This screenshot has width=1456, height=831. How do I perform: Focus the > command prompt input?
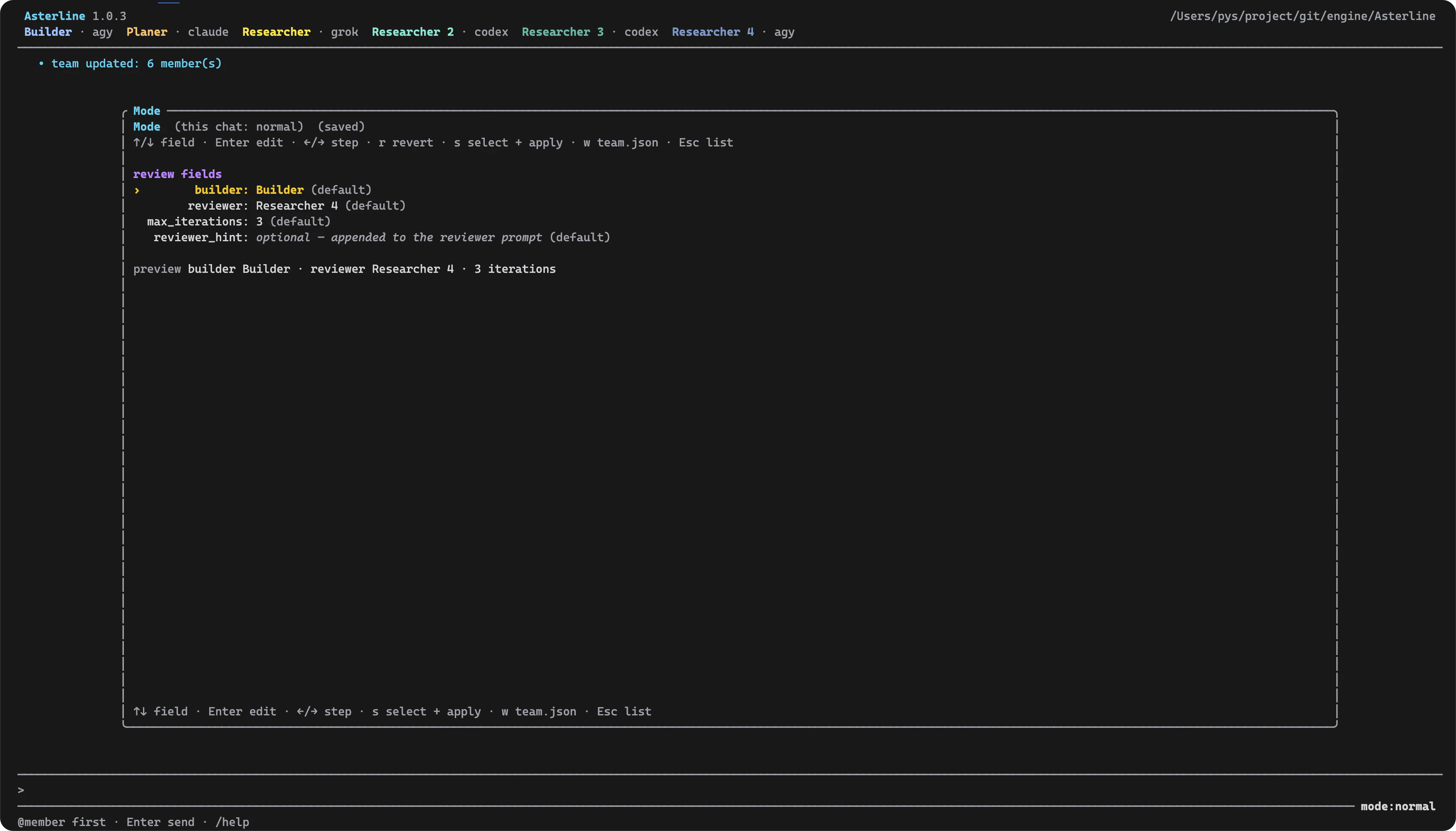(x=729, y=791)
